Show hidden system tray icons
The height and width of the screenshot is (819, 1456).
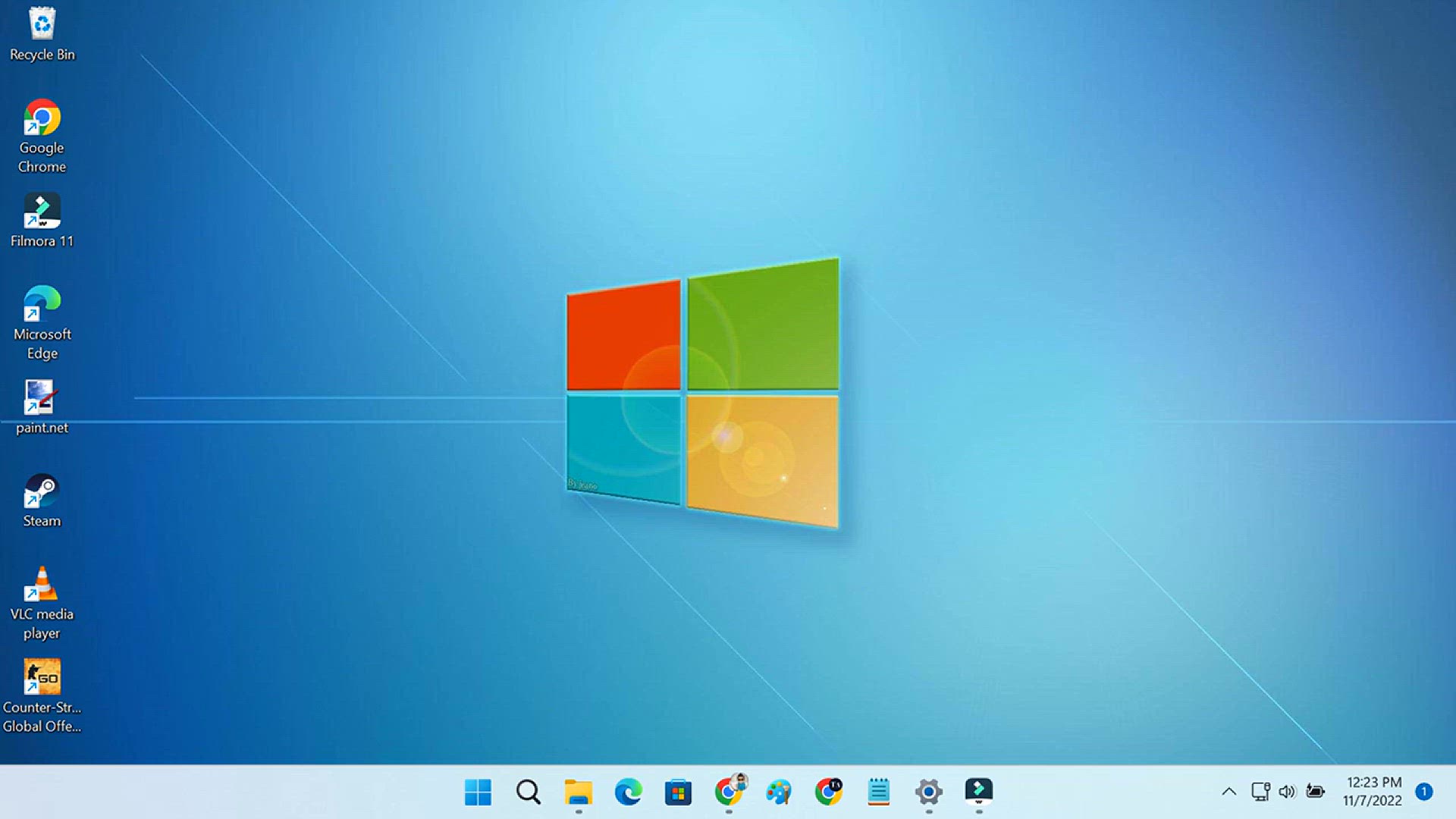click(1229, 792)
